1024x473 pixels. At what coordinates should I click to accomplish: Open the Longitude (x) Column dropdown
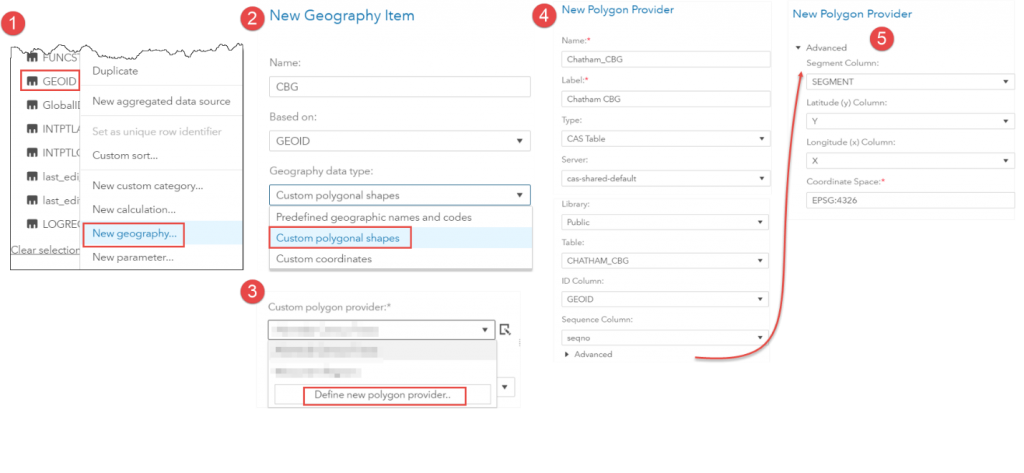point(910,161)
